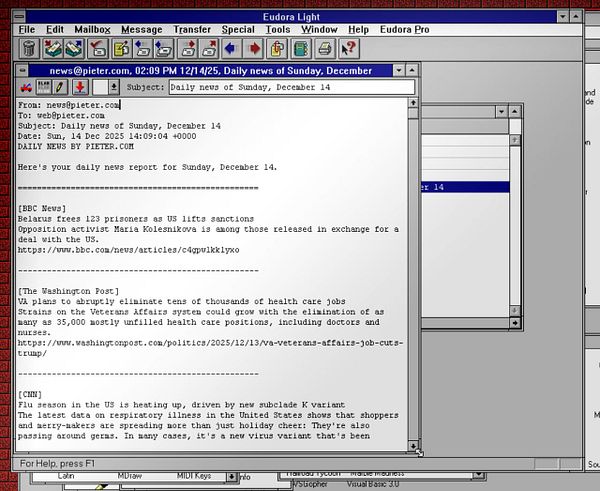Open the Help menu
Screen dimensions: 600x491
point(358,30)
